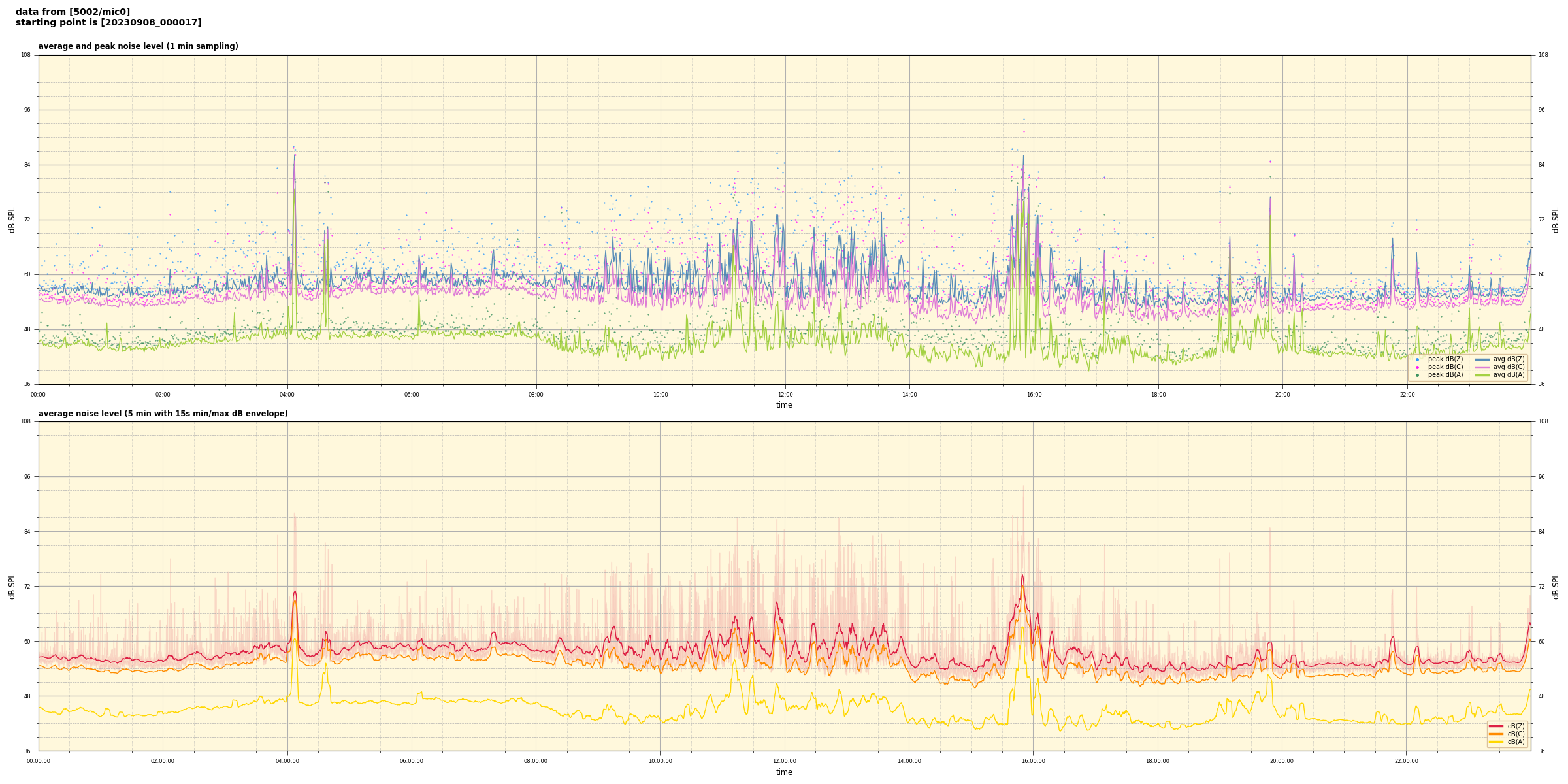Image resolution: width=1568 pixels, height=784 pixels.
Task: Click the 20:00:00 tick on bottom chart axis
Action: pos(1282,761)
